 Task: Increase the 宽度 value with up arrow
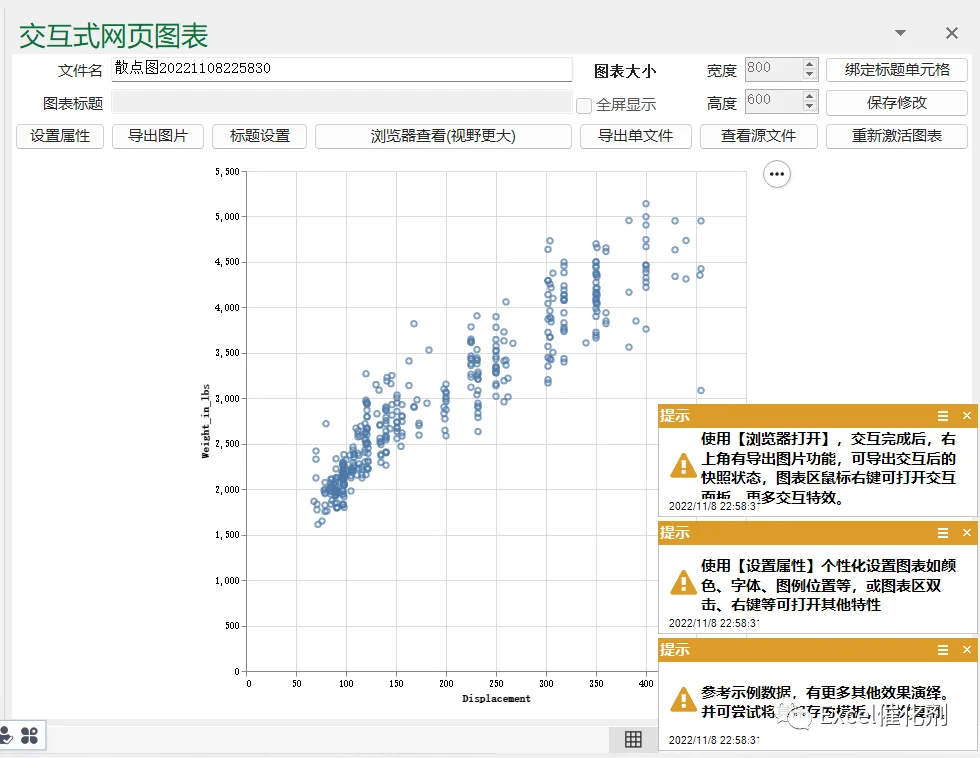(x=809, y=64)
